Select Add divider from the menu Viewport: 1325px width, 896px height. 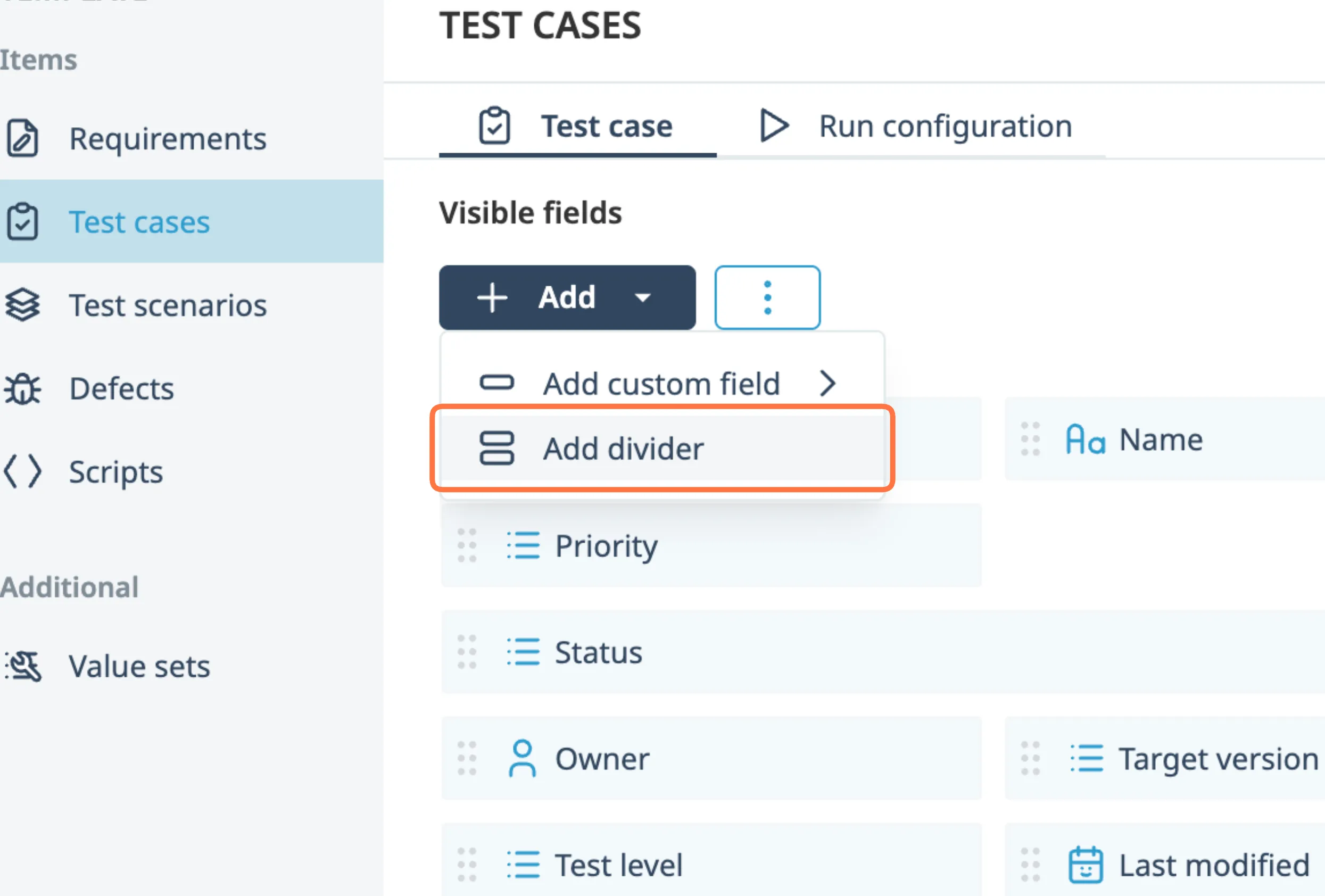click(623, 449)
